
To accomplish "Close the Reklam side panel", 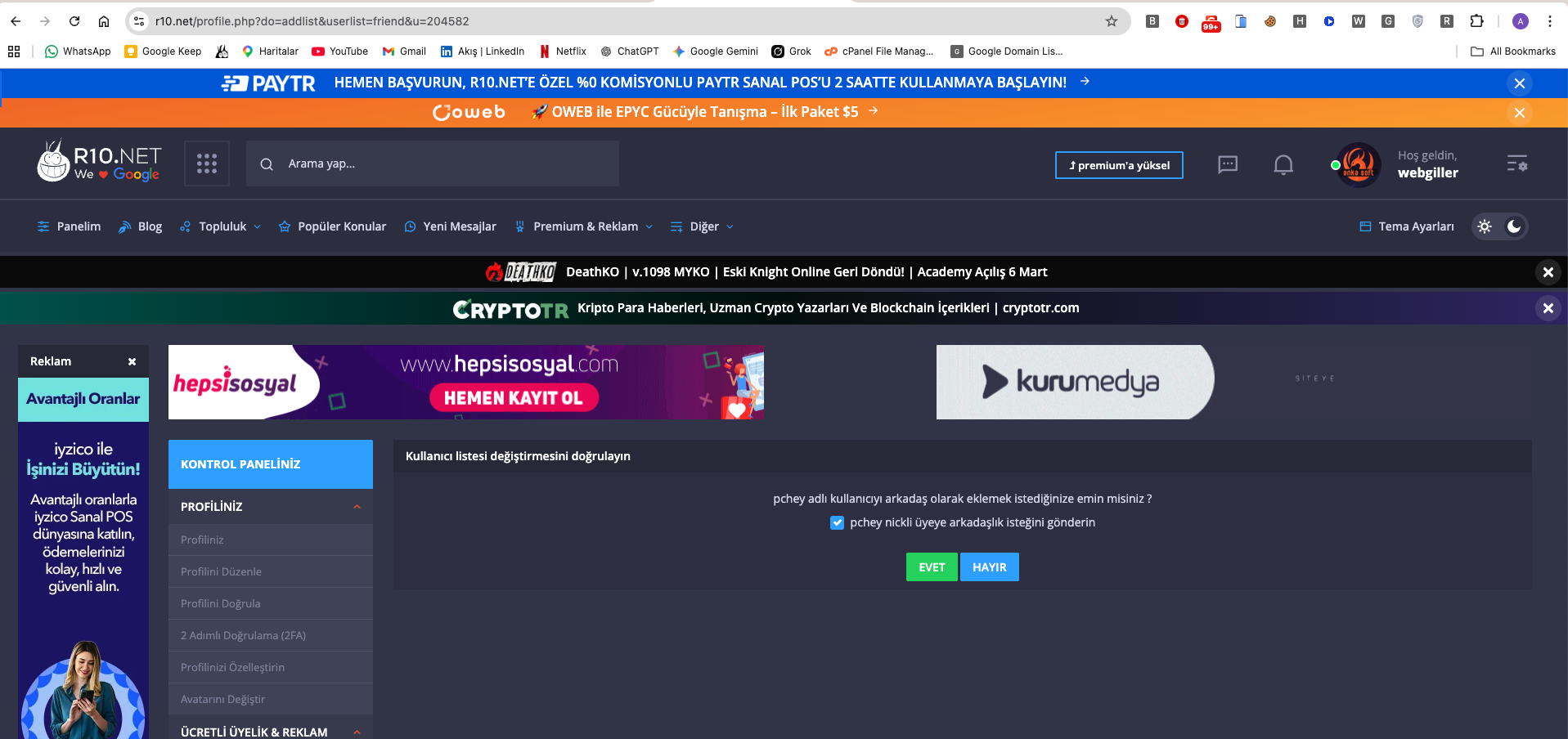I will coord(133,361).
